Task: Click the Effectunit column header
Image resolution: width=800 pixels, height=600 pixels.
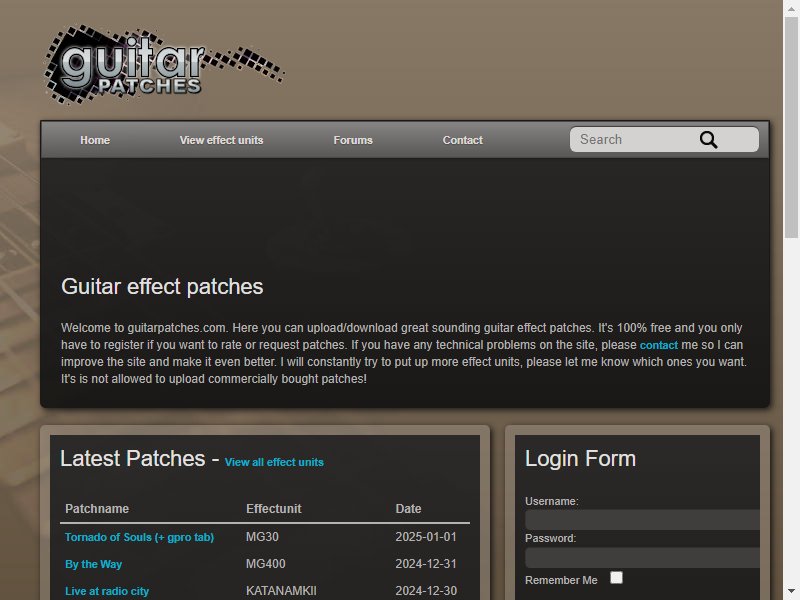Action: (x=273, y=509)
